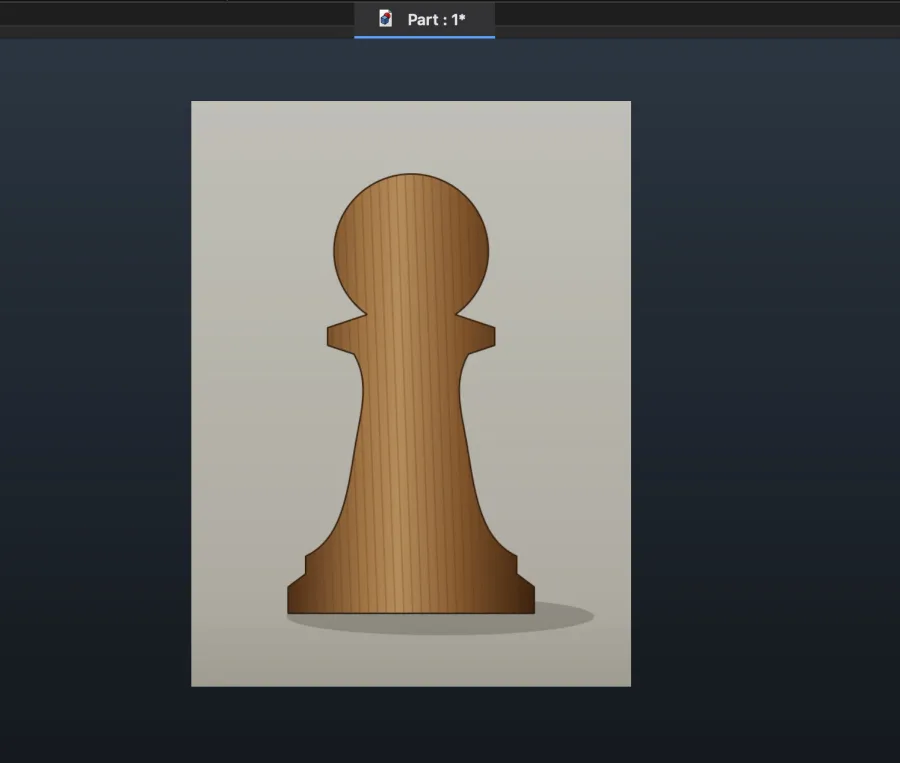Screen dimensions: 900x763
Task: Click the image plane's top-left corner
Action: click(x=192, y=102)
